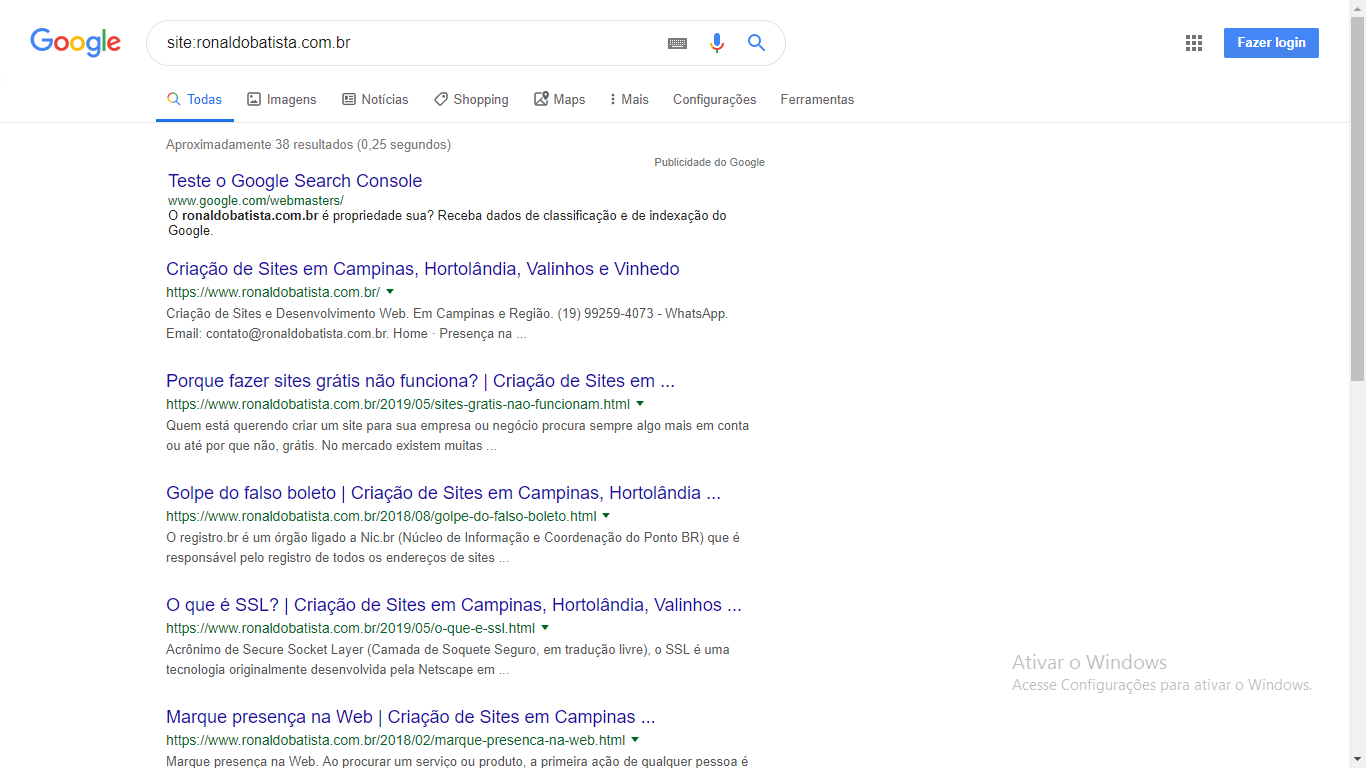1366x768 pixels.
Task: Click www.google.com/webmasters/ green URL
Action: pyautogui.click(x=256, y=201)
